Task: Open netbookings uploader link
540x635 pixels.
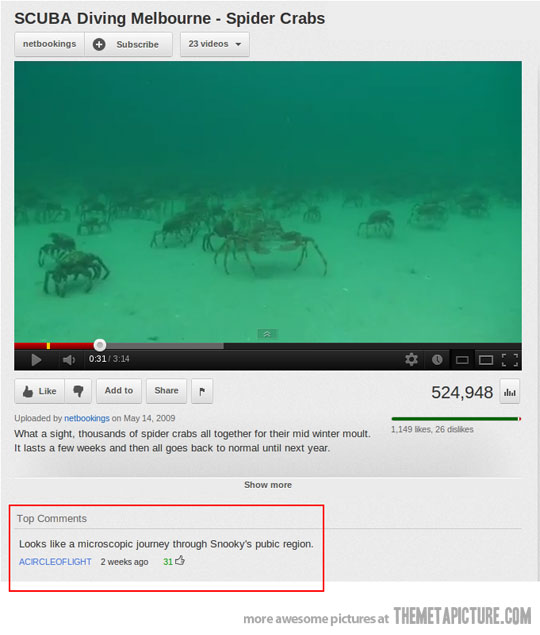Action: pyautogui.click(x=87, y=418)
